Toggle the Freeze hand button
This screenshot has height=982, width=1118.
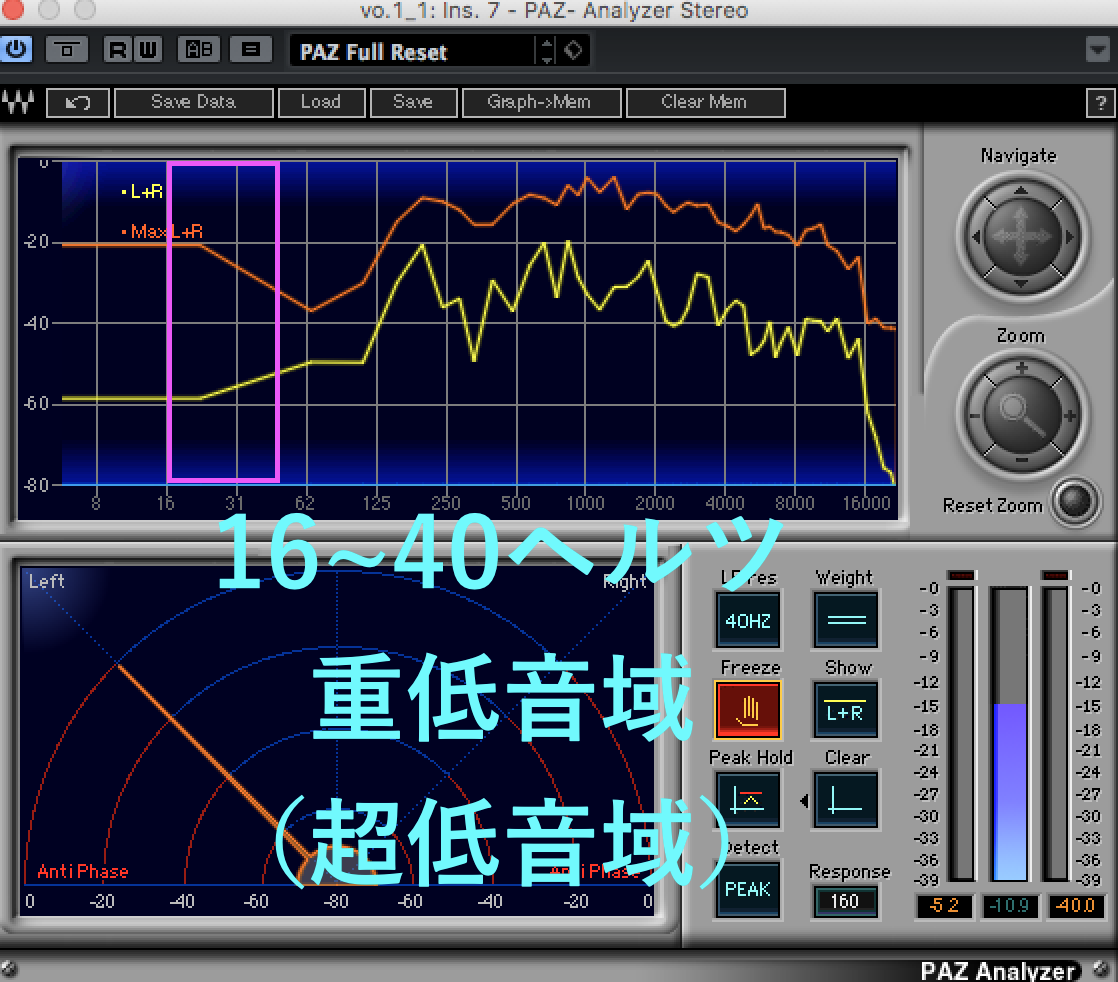click(748, 710)
